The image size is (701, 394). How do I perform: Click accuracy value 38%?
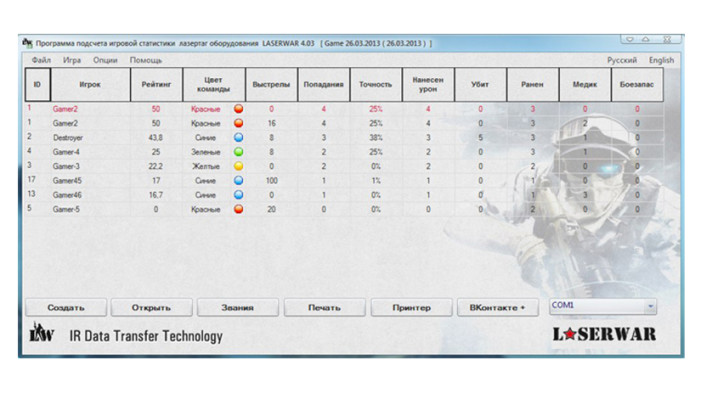(376, 138)
